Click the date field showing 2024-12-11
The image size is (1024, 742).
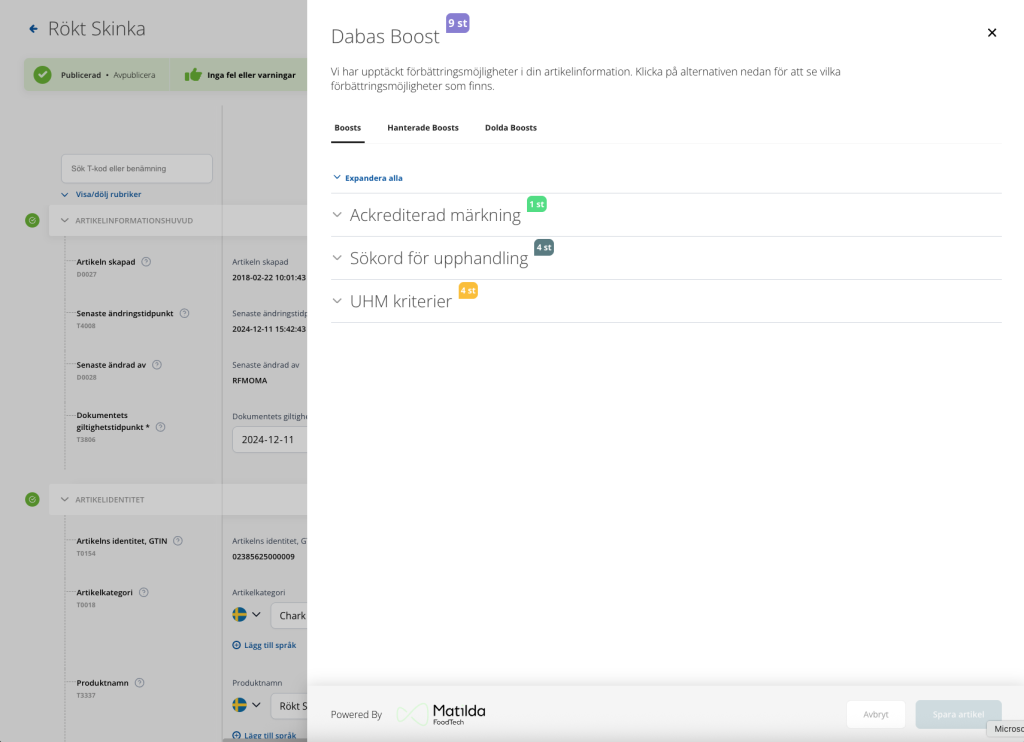click(x=270, y=440)
